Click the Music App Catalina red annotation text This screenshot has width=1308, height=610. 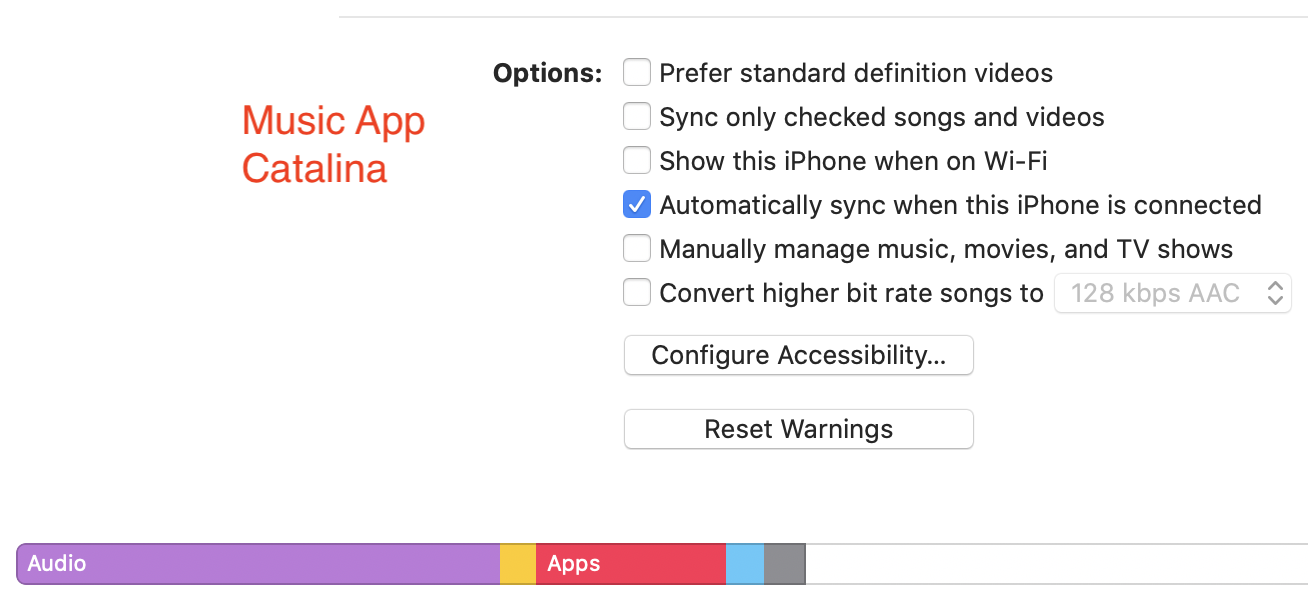[333, 144]
